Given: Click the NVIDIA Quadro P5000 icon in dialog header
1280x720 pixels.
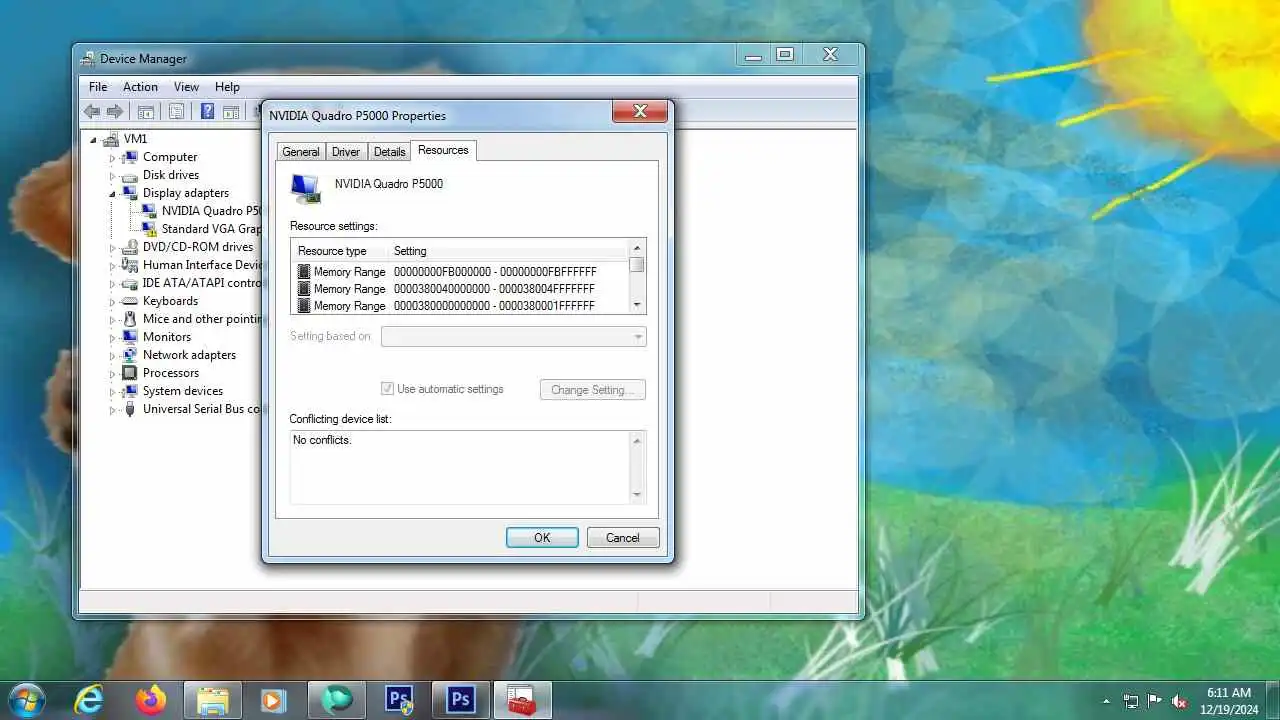Looking at the screenshot, I should [x=305, y=188].
